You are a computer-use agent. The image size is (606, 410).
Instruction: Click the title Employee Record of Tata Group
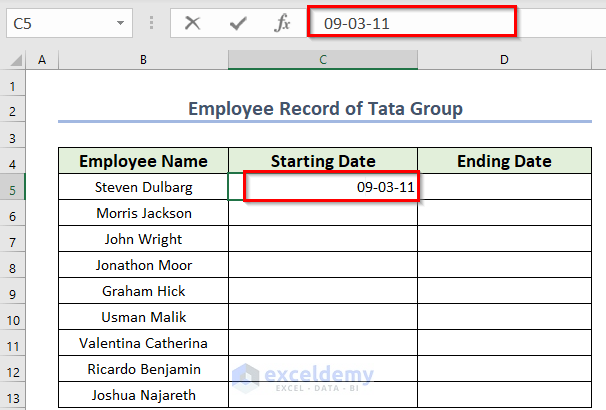[325, 108]
